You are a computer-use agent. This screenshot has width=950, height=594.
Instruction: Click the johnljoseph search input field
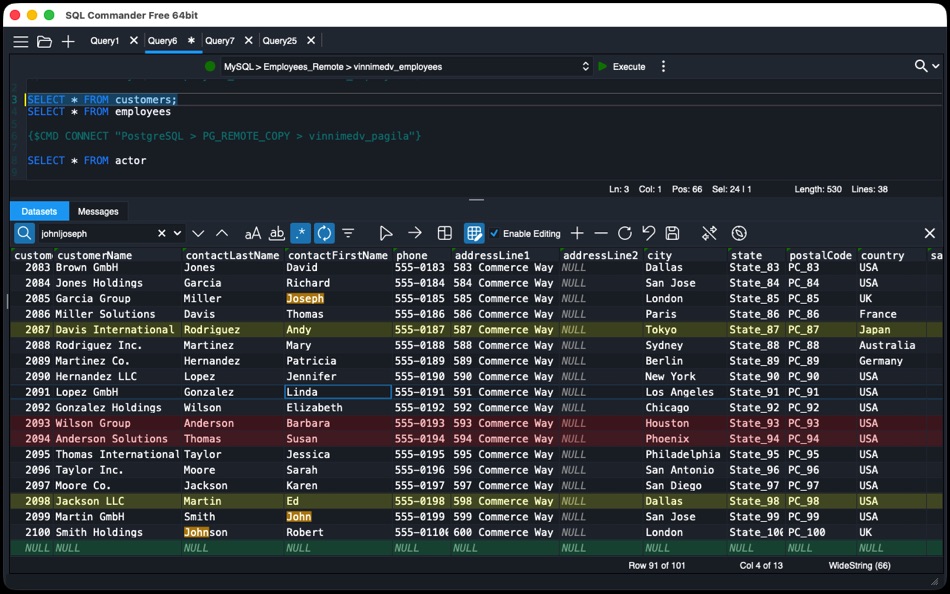[x=97, y=233]
